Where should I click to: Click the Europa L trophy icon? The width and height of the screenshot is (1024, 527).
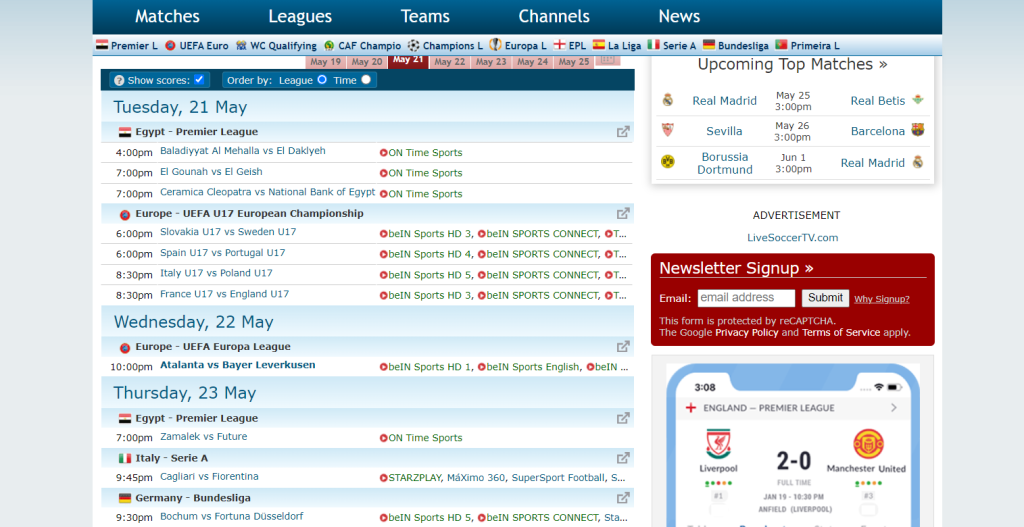[x=495, y=45]
